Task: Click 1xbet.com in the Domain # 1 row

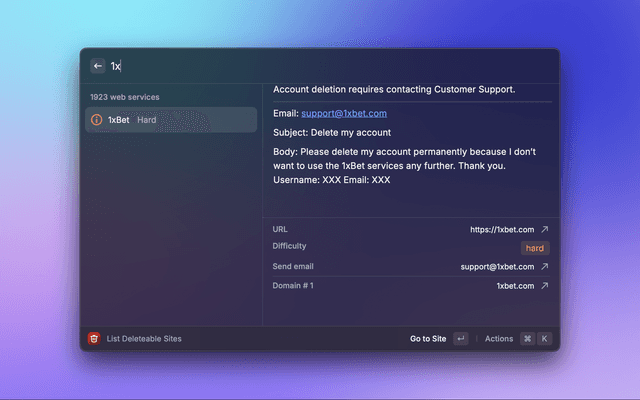Action: tap(515, 286)
